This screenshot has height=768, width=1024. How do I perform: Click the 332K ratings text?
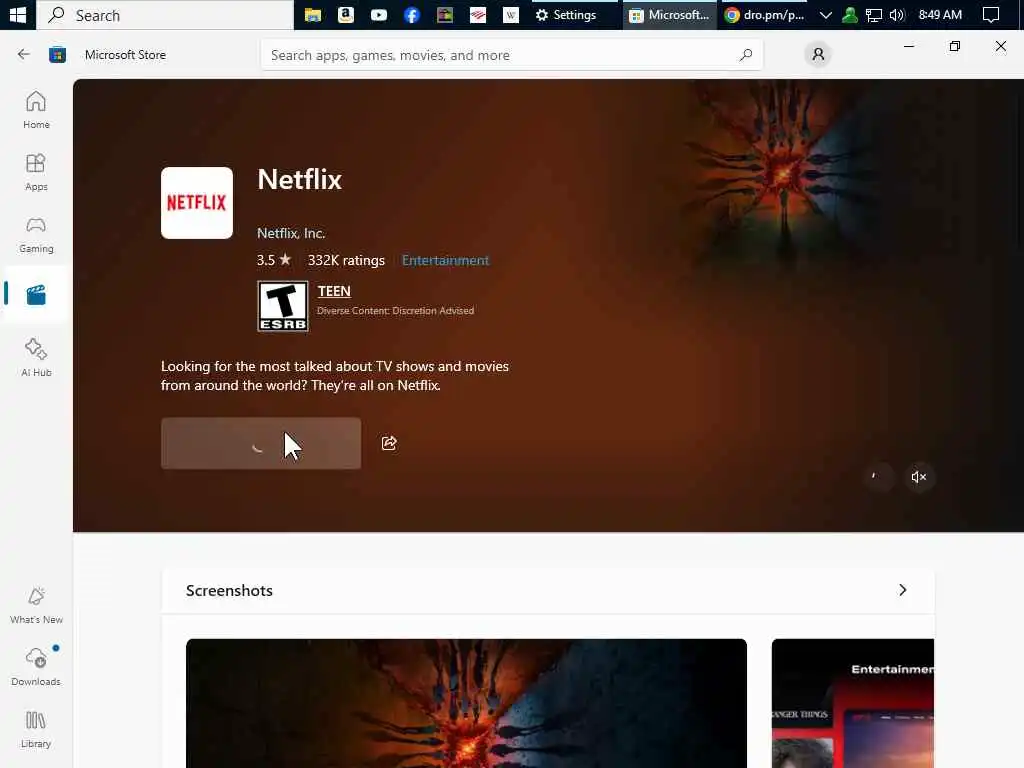click(x=346, y=260)
